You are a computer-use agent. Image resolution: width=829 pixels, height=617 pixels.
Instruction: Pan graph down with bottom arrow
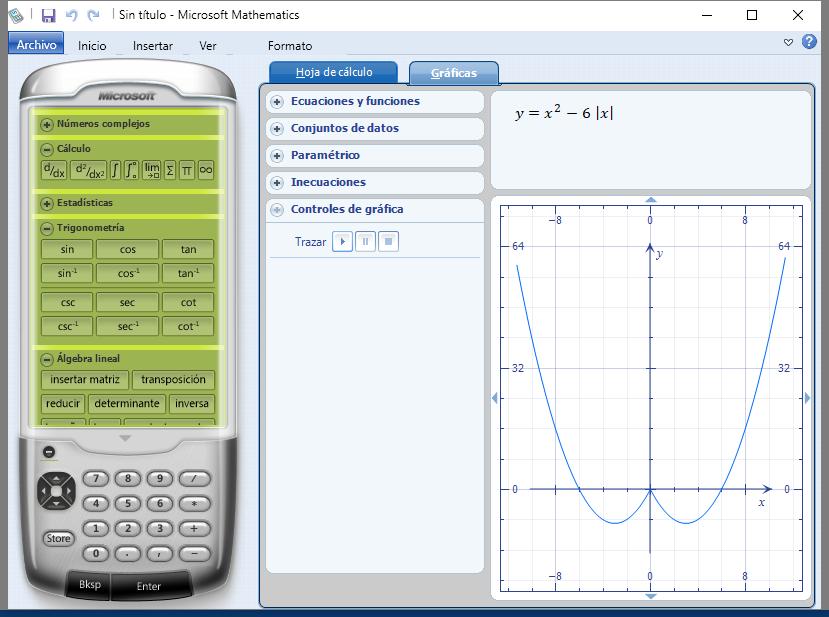(x=651, y=596)
